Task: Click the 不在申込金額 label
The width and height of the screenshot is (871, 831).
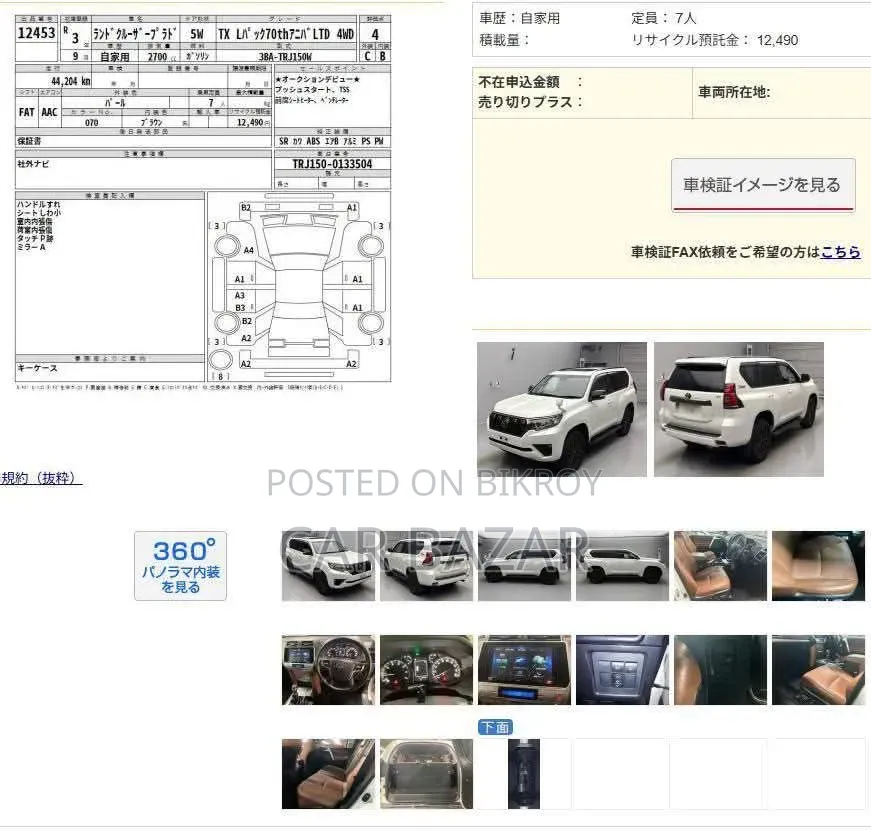Action: point(519,82)
